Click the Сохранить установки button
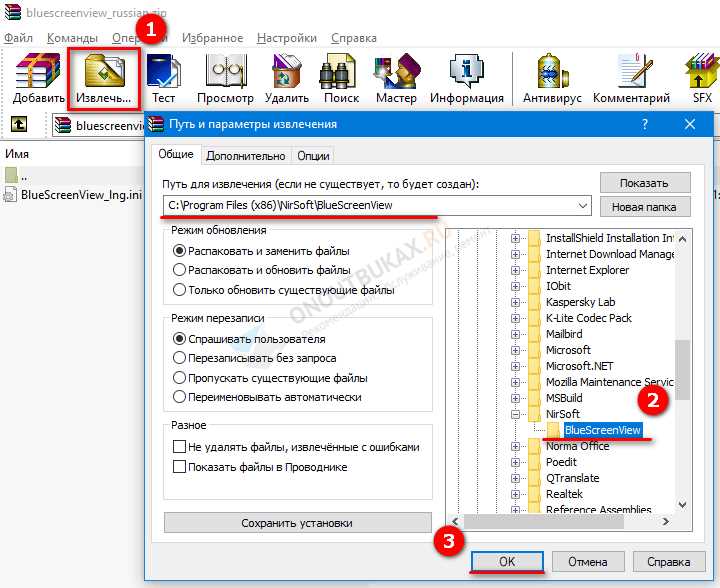Image resolution: width=720 pixels, height=588 pixels. tap(296, 523)
